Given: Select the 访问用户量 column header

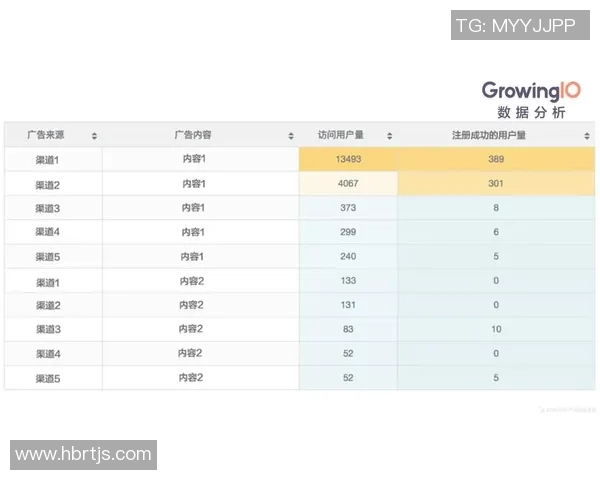Looking at the screenshot, I should point(340,135).
